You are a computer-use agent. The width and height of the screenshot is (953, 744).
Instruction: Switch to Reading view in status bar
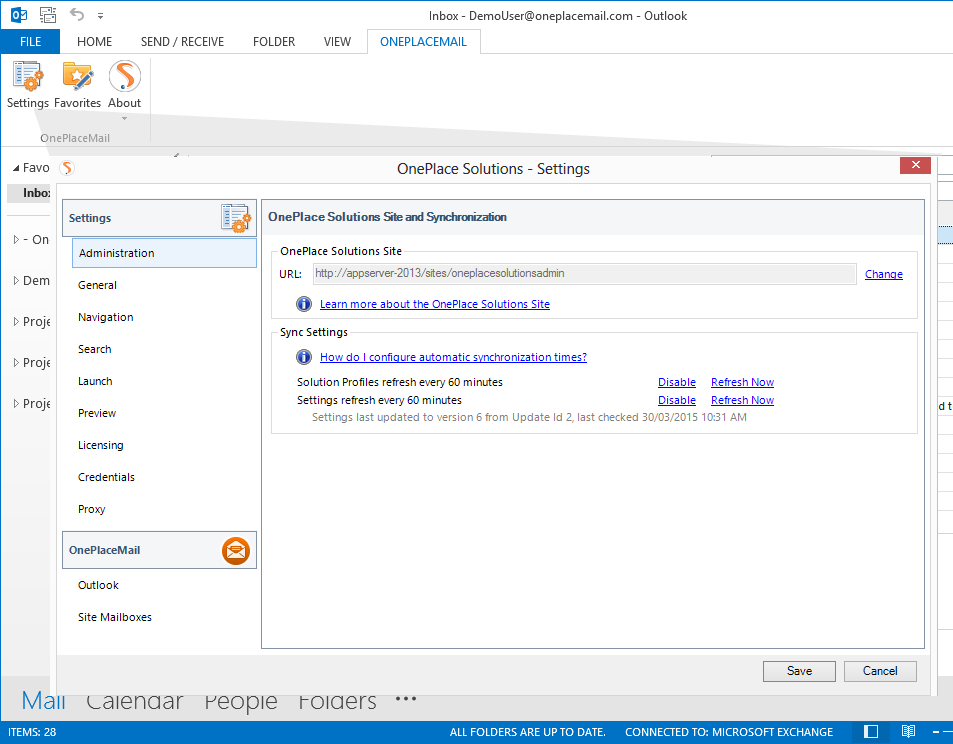point(908,732)
